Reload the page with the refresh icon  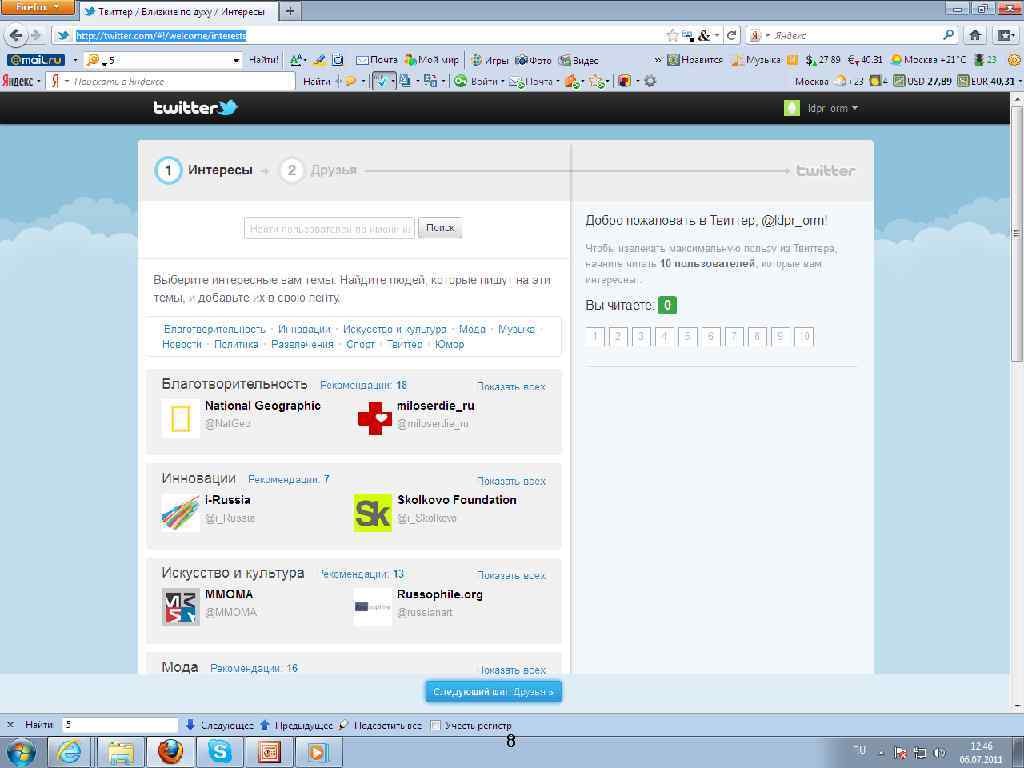(x=732, y=35)
